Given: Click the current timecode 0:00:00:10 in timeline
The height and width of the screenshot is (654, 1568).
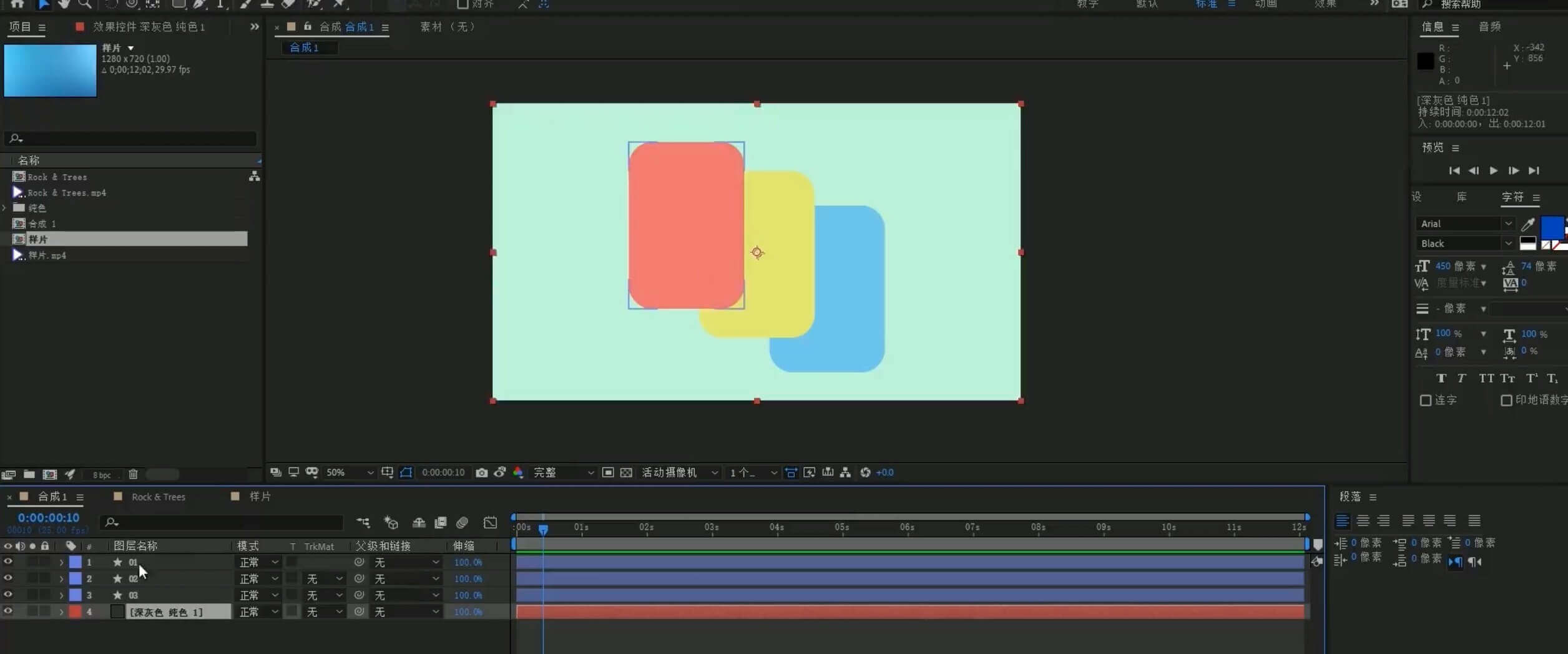Looking at the screenshot, I should 49,517.
